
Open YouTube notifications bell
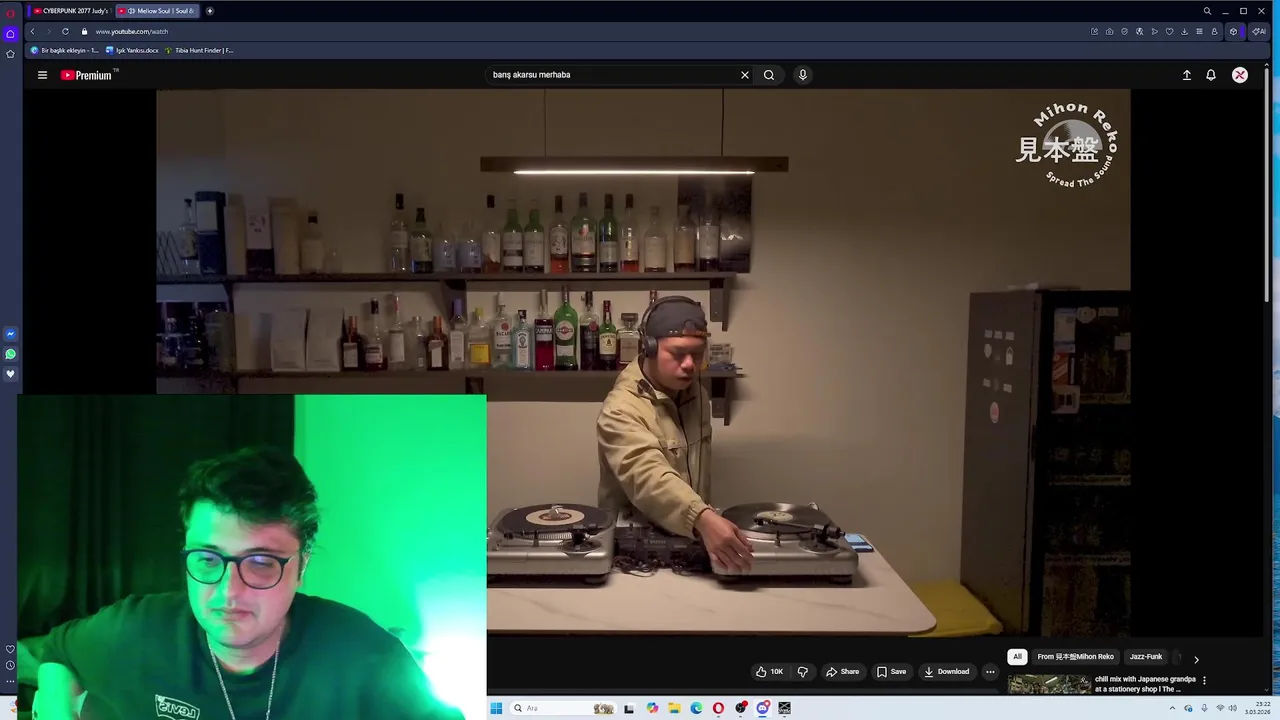(x=1211, y=75)
